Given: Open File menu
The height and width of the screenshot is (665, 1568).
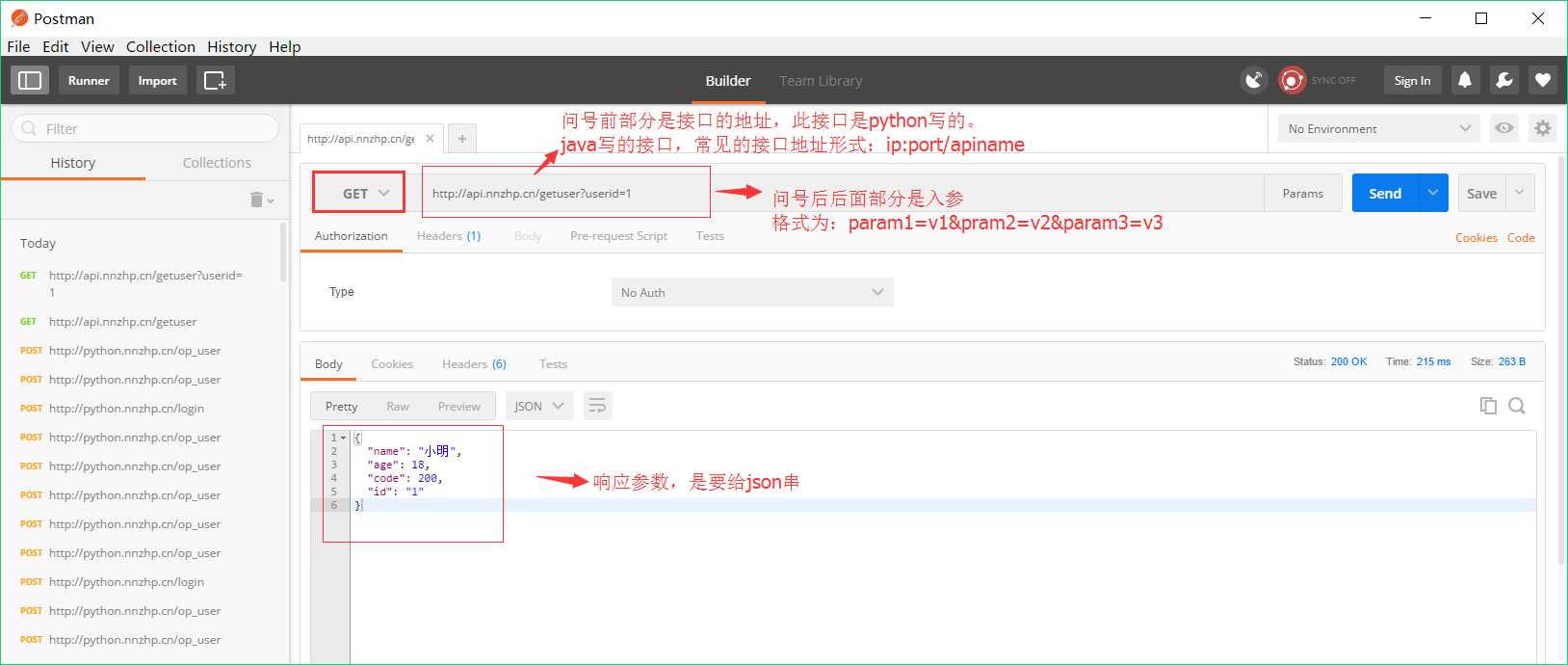Looking at the screenshot, I should click(18, 46).
